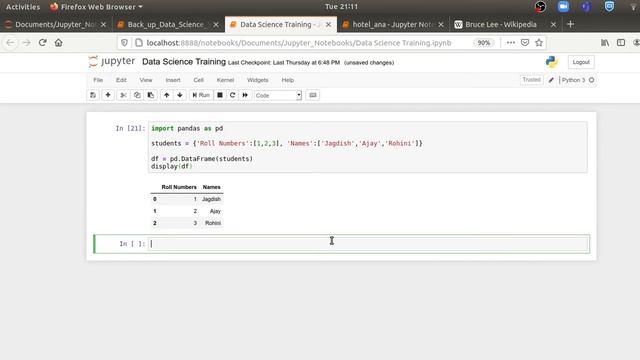Interrupt the kernel with stop icon
The image size is (640, 360).
pos(220,95)
